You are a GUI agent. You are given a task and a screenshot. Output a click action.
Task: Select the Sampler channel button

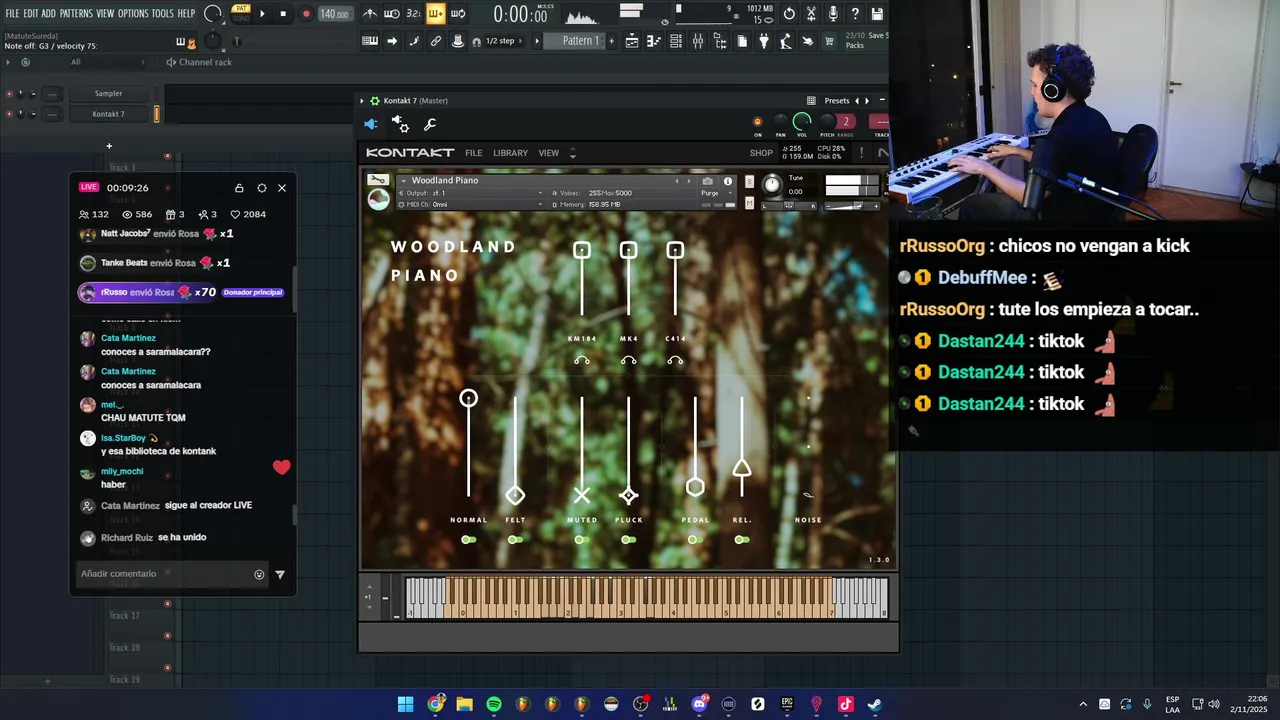[108, 94]
